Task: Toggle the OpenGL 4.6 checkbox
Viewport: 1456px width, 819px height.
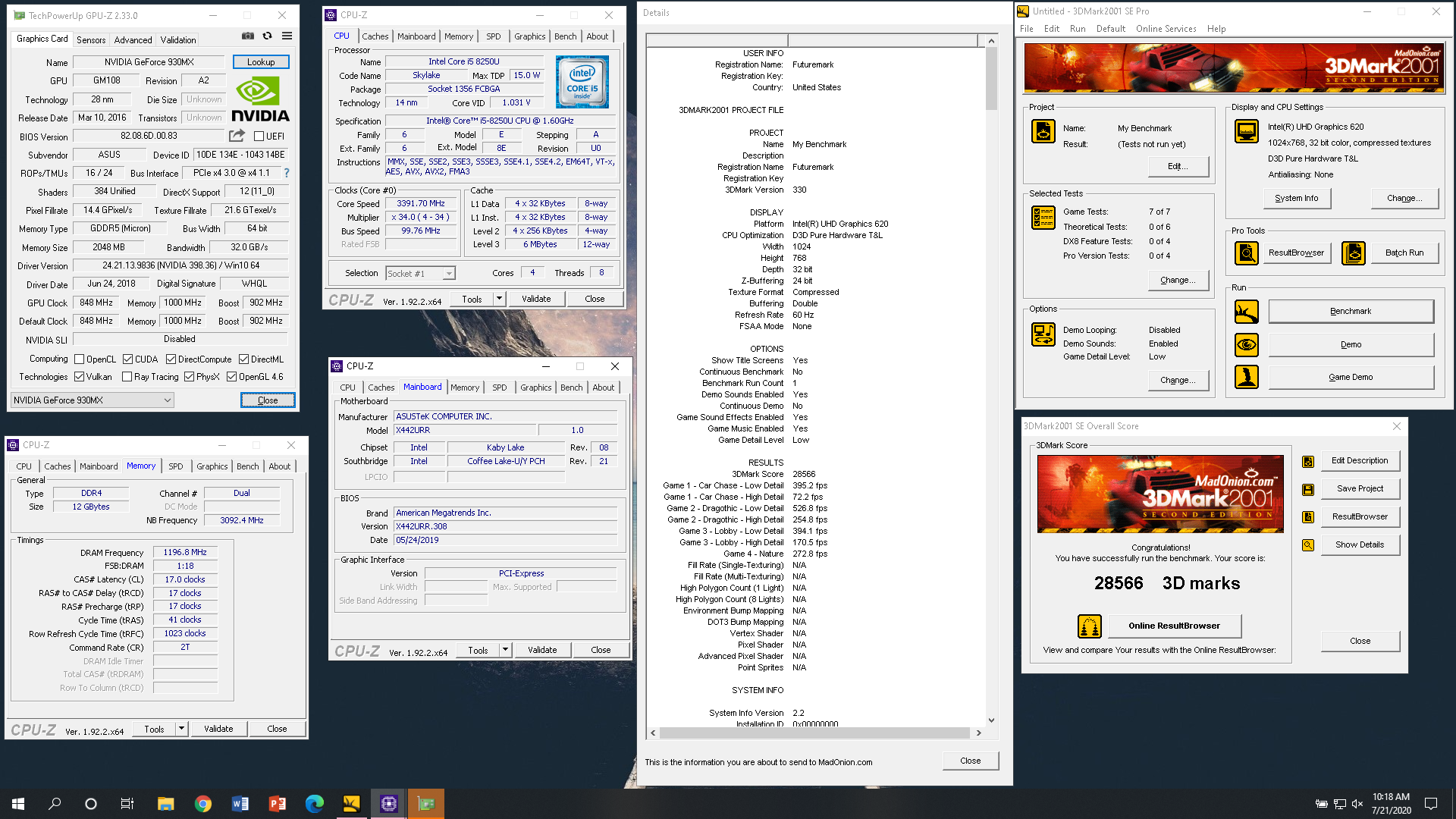Action: tap(231, 377)
